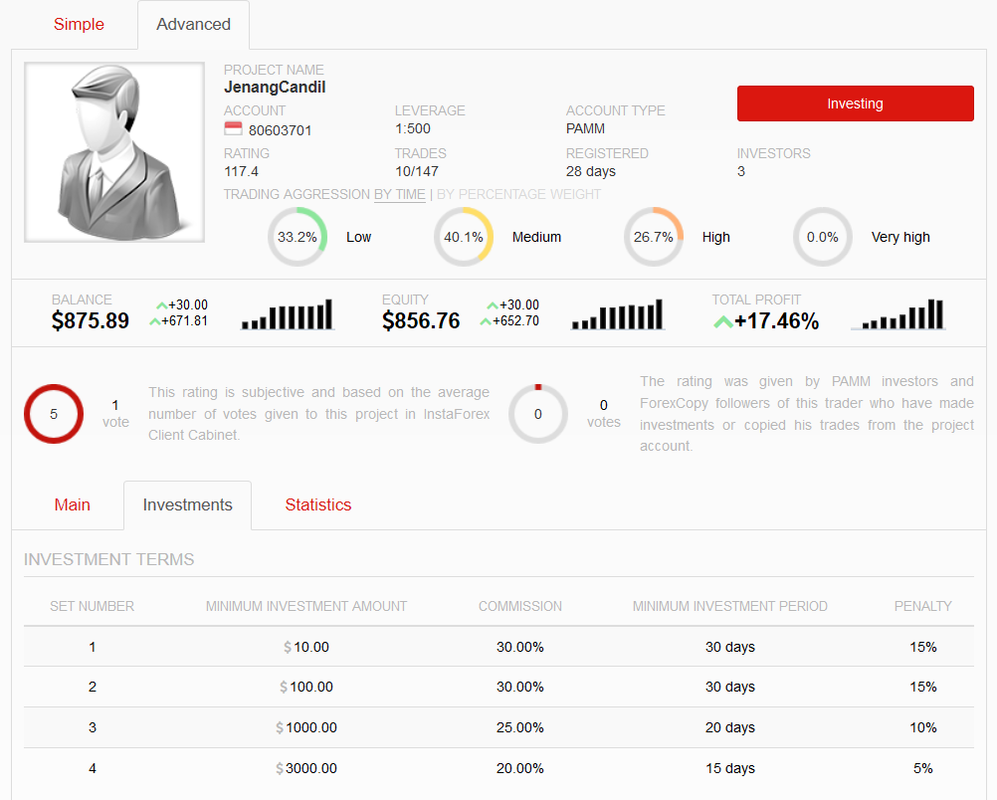Click the Very high 0.0% circle gauge

(x=822, y=237)
